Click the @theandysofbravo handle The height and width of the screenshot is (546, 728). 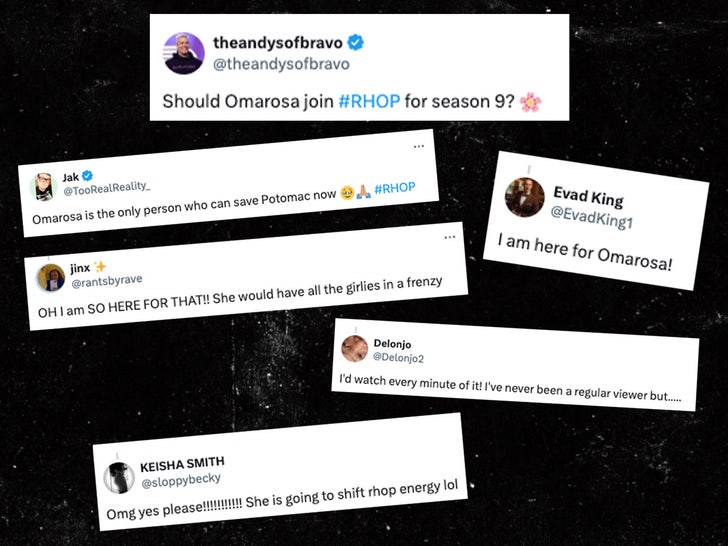pos(281,64)
